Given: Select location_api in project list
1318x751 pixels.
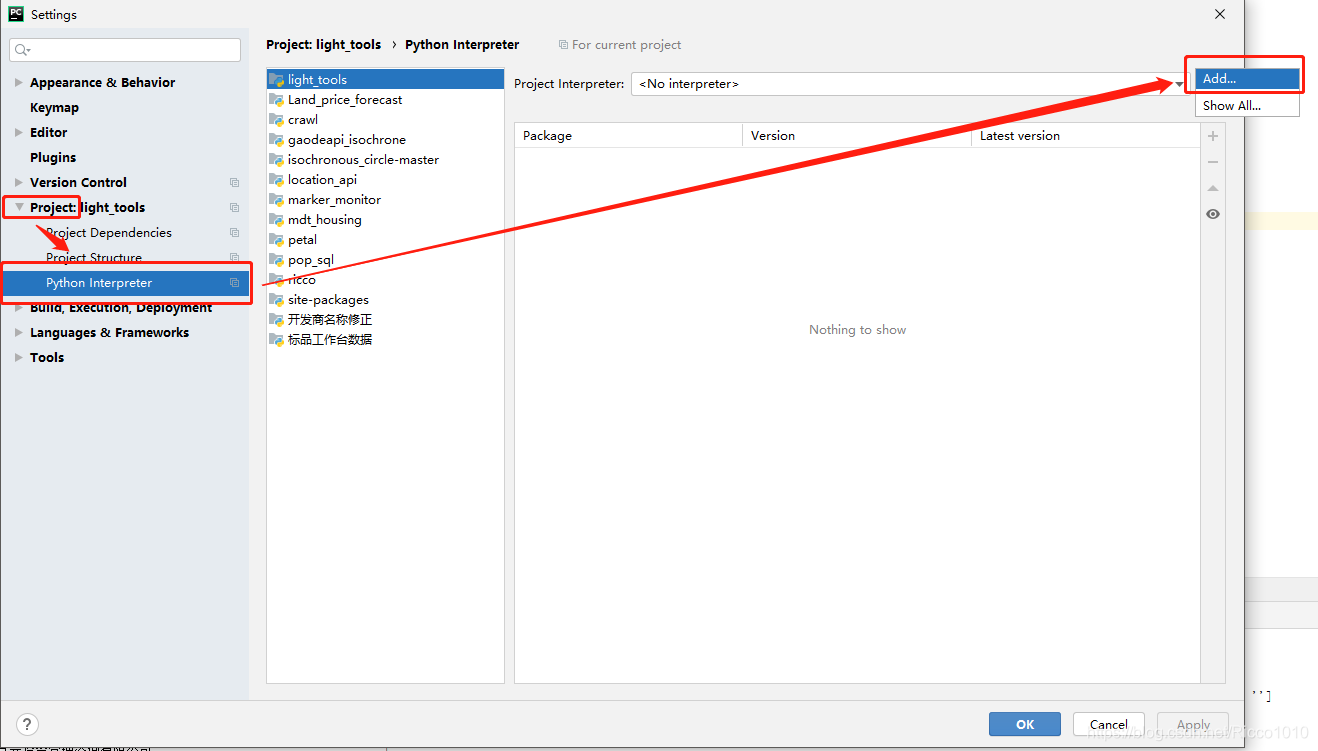Looking at the screenshot, I should 386,180.
